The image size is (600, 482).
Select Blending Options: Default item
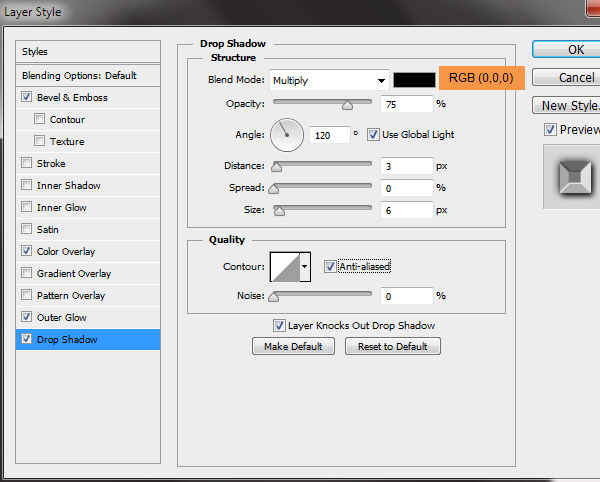point(79,76)
